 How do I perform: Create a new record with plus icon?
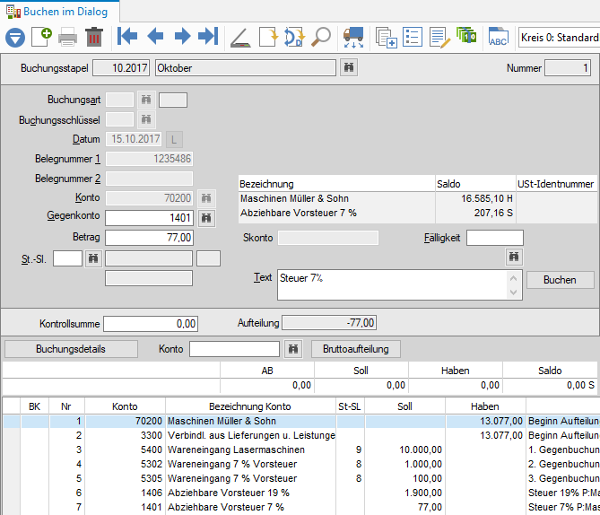pos(41,37)
